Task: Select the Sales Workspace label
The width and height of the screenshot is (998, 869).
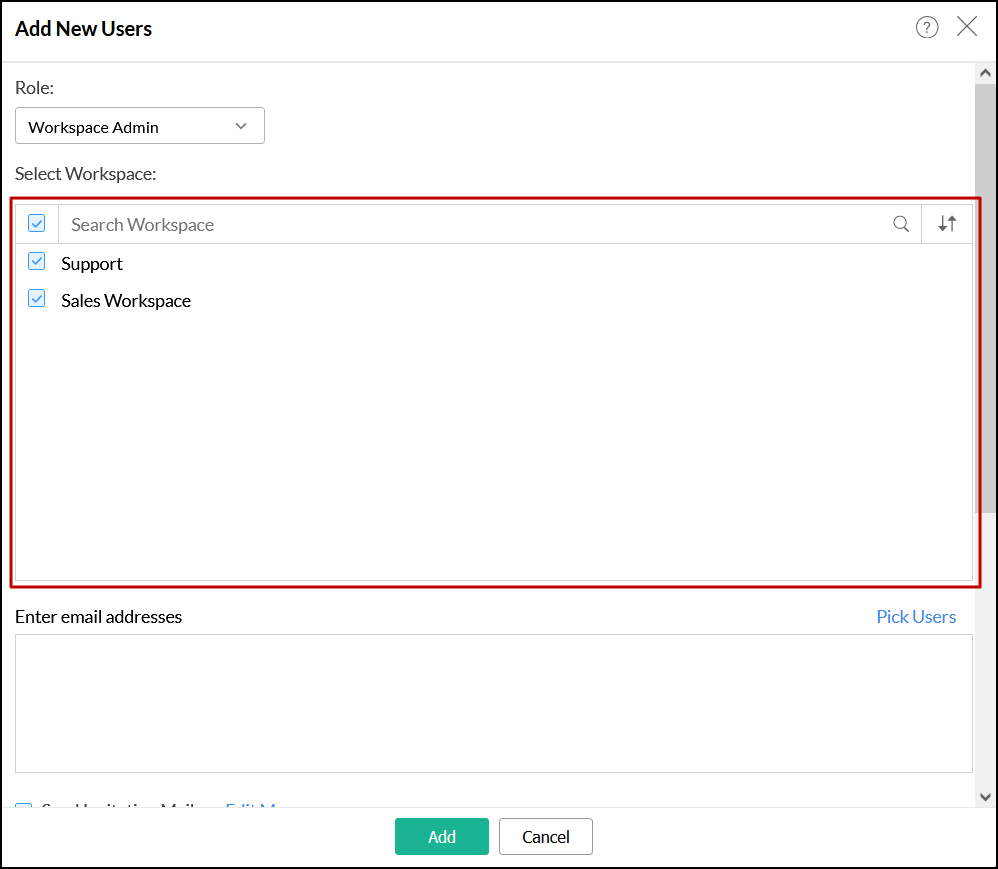Action: point(126,301)
